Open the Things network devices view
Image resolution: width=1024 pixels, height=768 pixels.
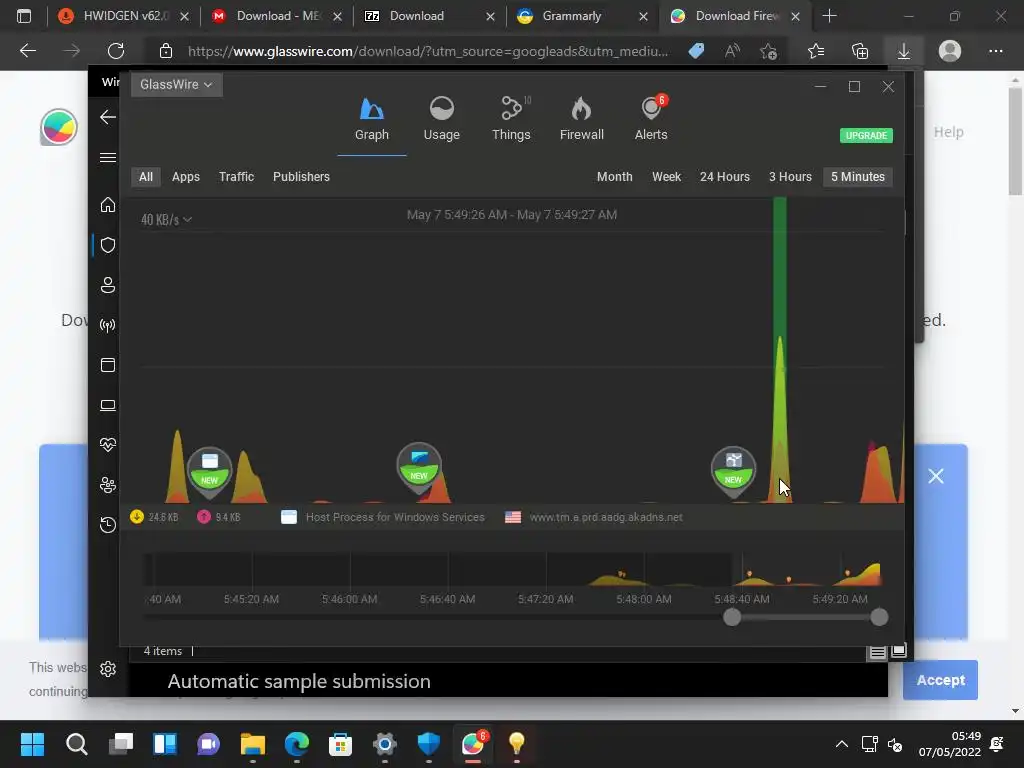click(511, 120)
